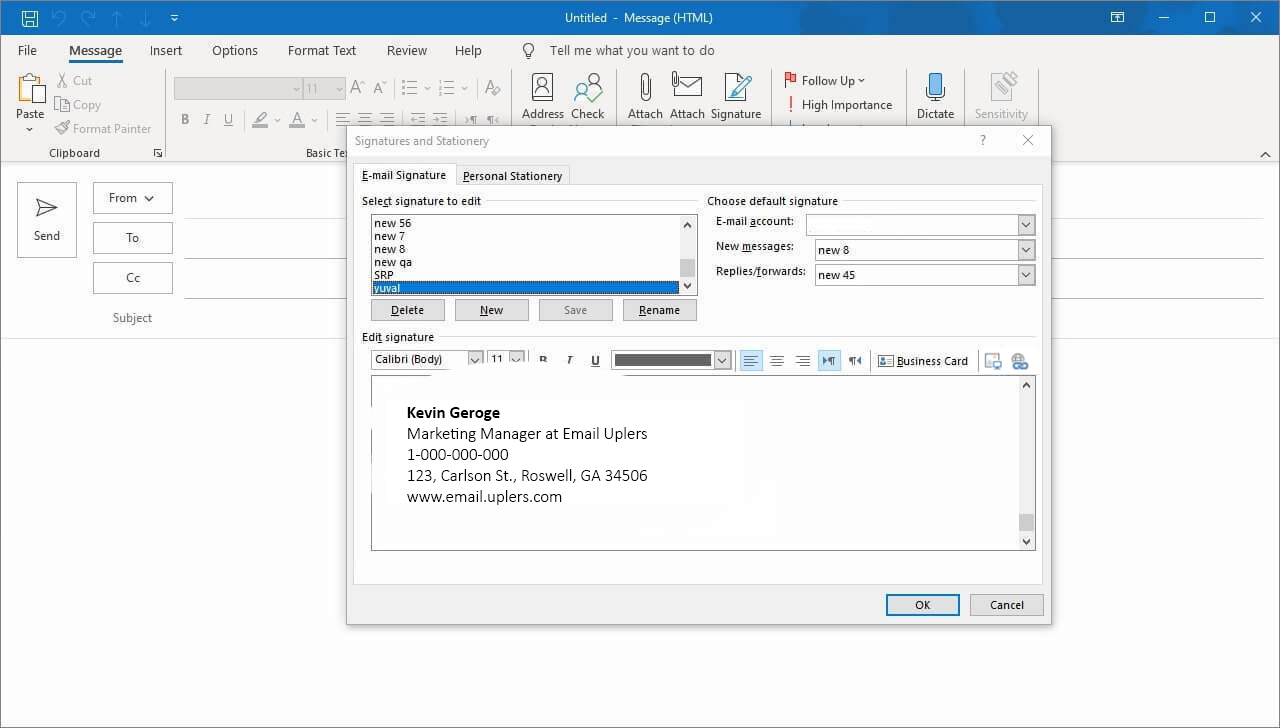Toggle italic formatting for signature text
Screen dimensions: 1280x728
569,360
